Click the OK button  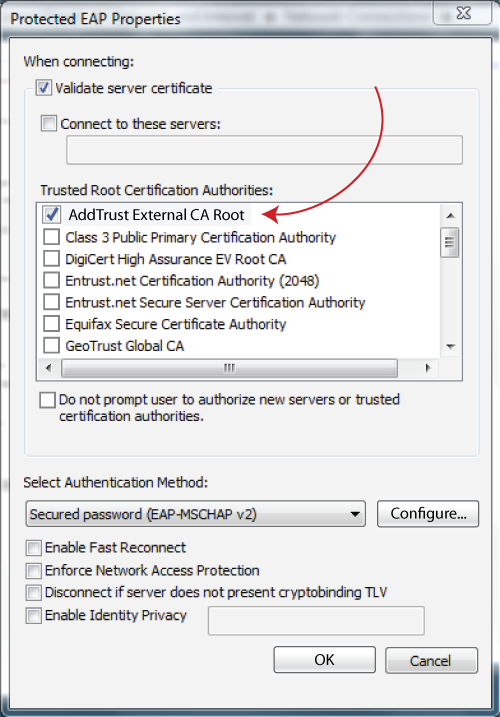pyautogui.click(x=324, y=660)
